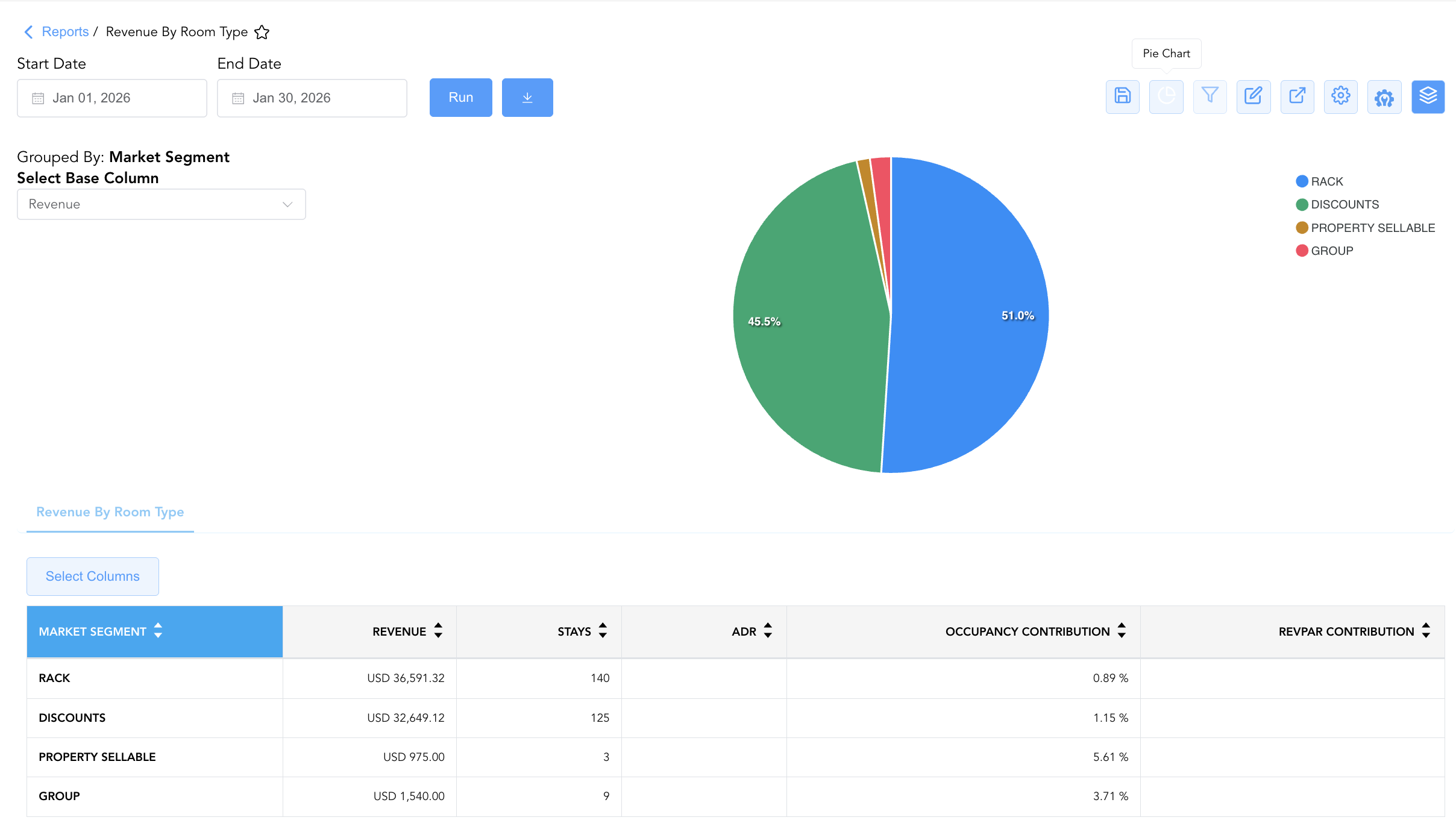The image size is (1456, 823).
Task: Click the Start Date field Jan 01, 2026
Action: pos(112,98)
